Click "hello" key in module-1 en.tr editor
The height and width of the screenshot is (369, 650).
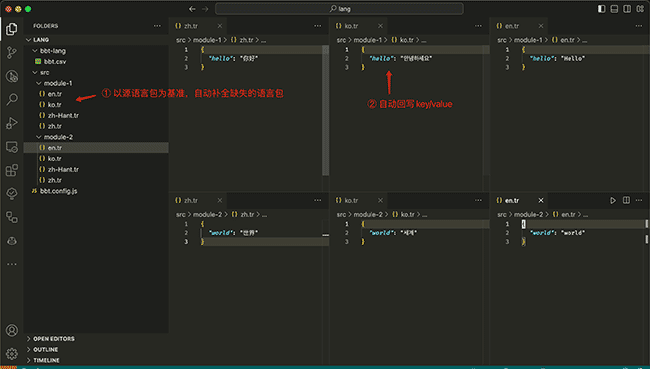click(x=541, y=58)
